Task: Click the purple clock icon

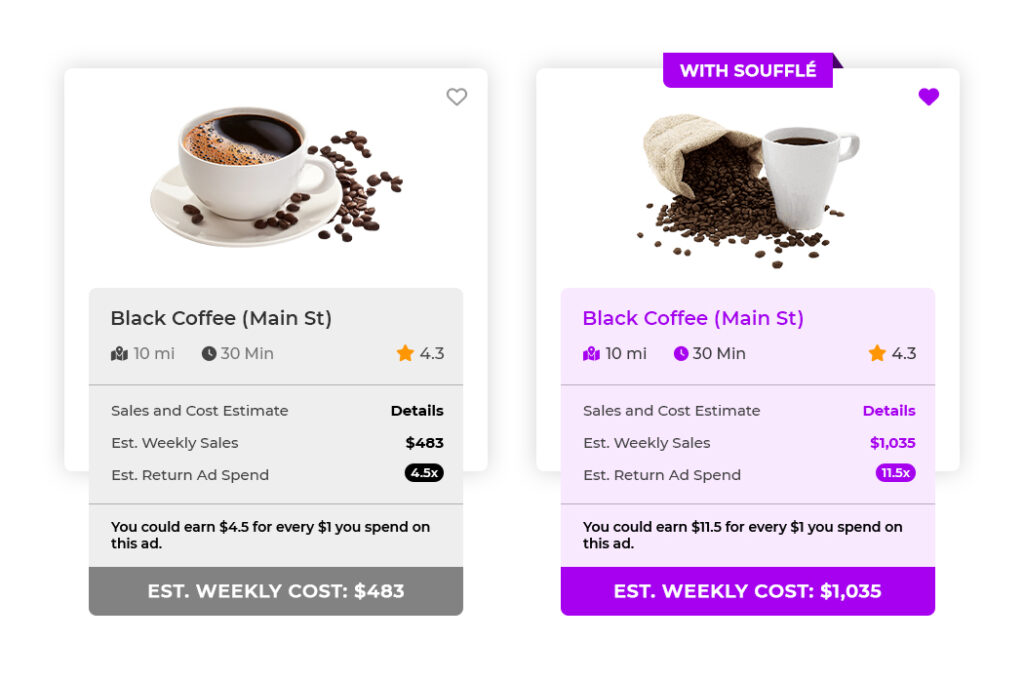Action: coord(680,354)
